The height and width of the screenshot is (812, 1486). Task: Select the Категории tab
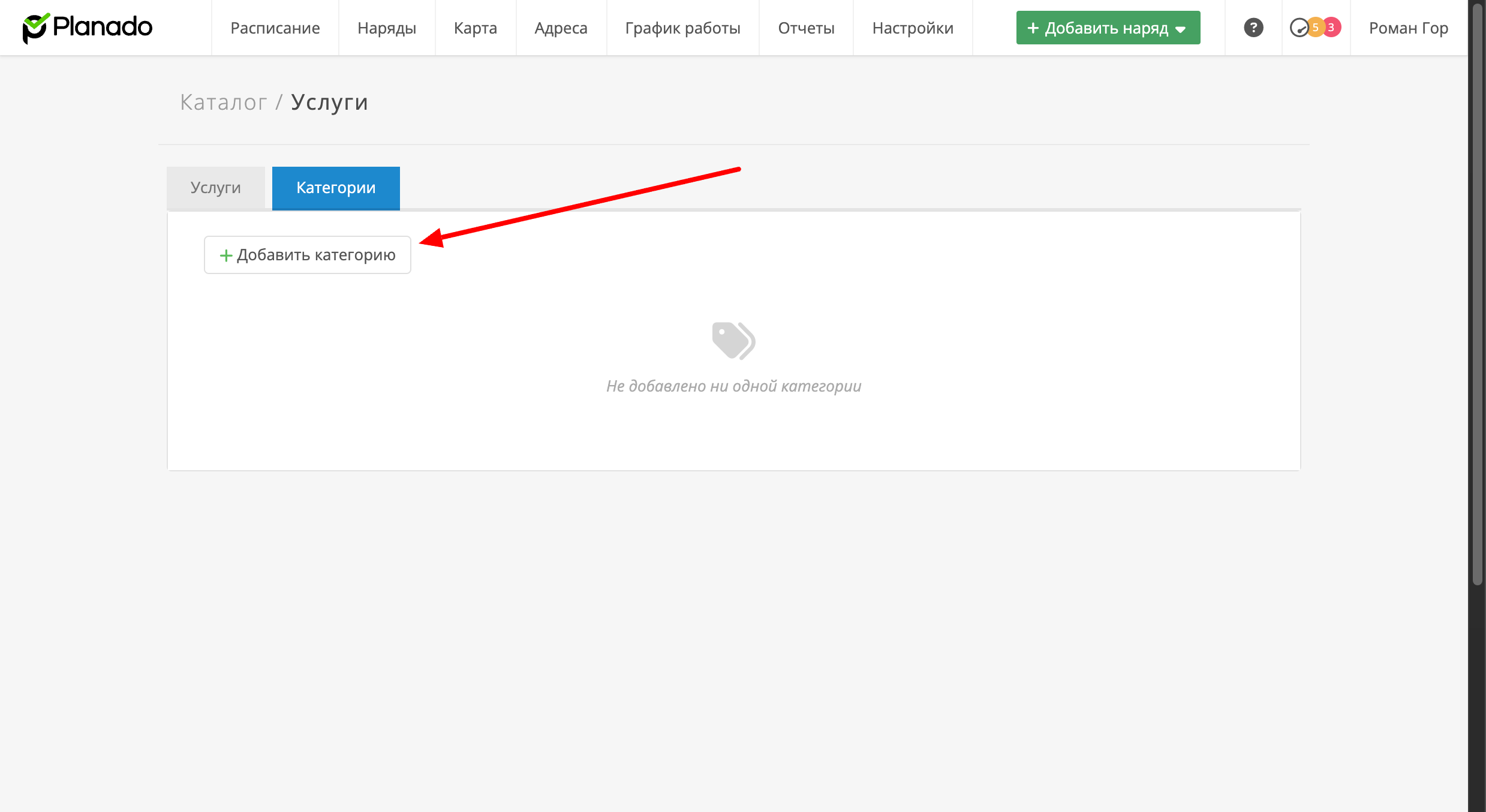(x=336, y=188)
